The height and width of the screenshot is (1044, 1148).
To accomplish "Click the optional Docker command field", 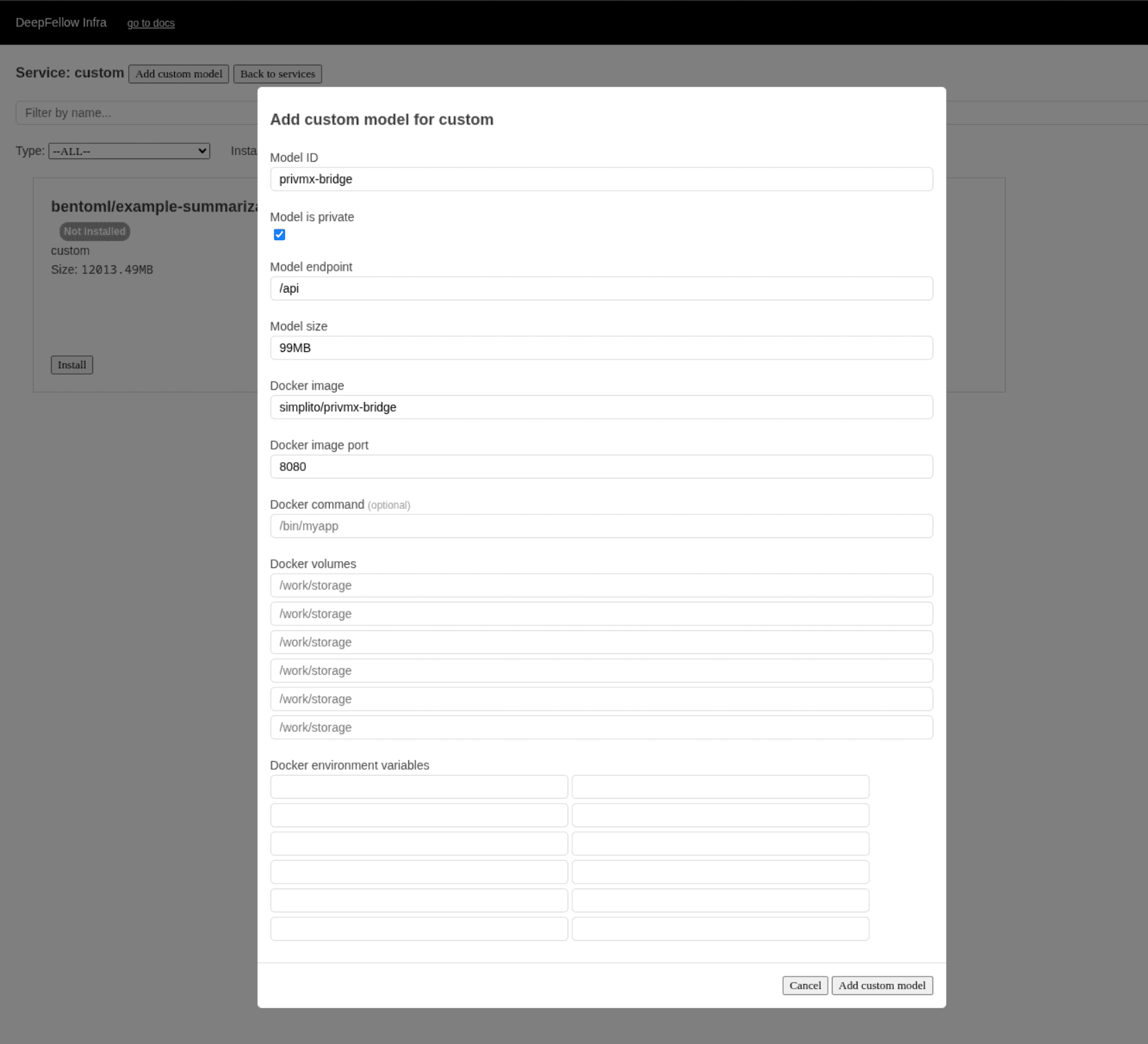I will (x=601, y=525).
